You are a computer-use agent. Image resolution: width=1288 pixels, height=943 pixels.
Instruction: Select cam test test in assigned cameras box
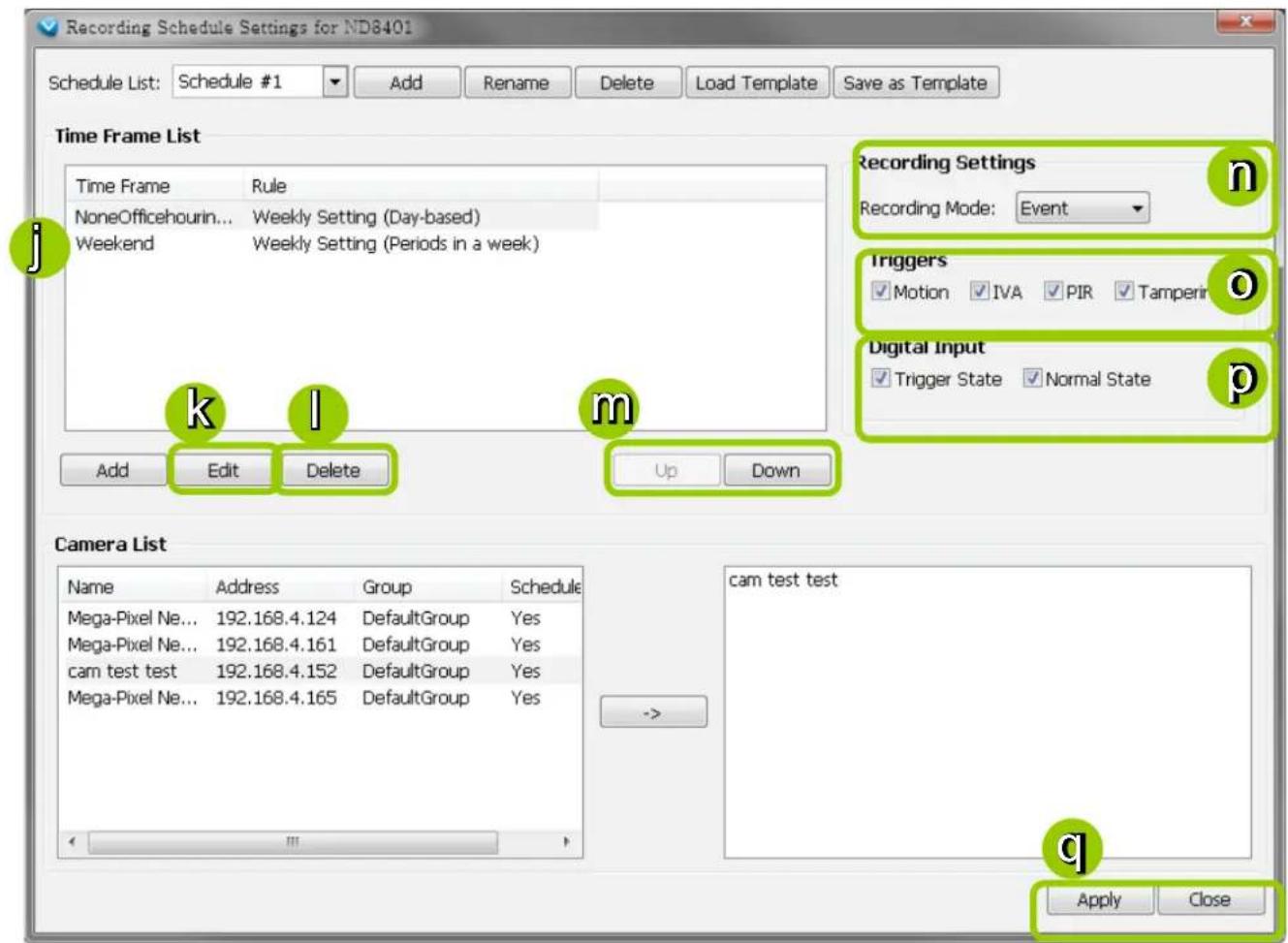coord(783,581)
